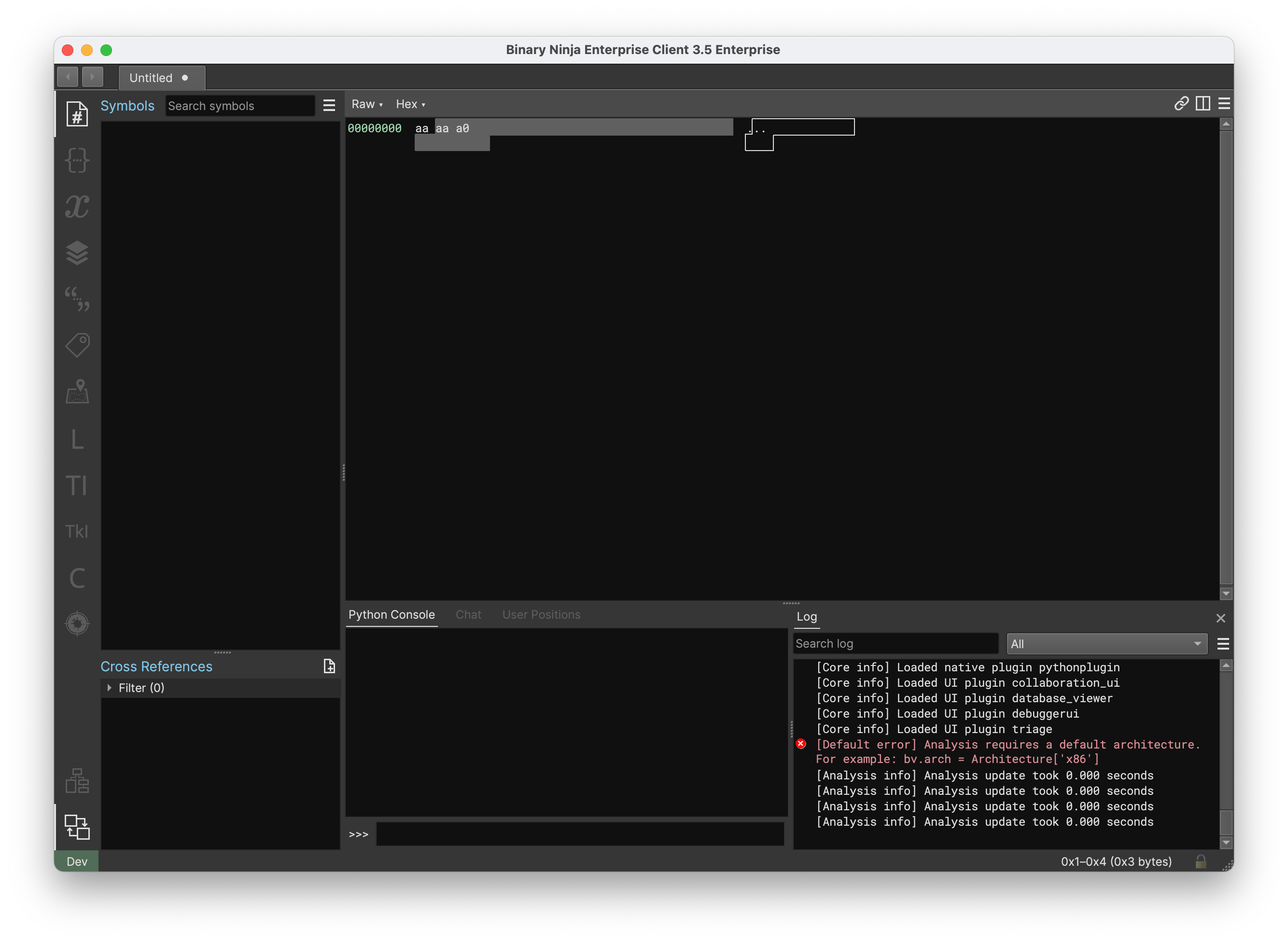Click the Dev button in the status bar
This screenshot has height=943, width=1288.
coord(76,861)
